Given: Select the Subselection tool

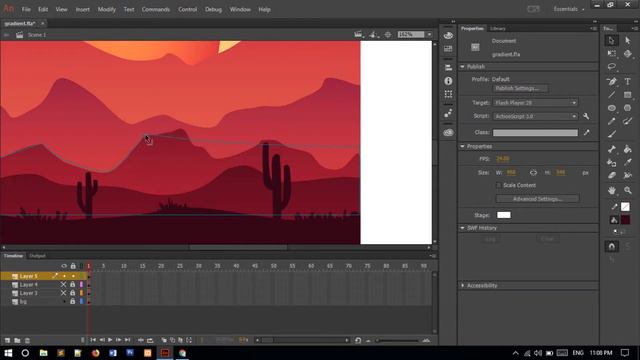Looking at the screenshot, I should click(x=628, y=40).
